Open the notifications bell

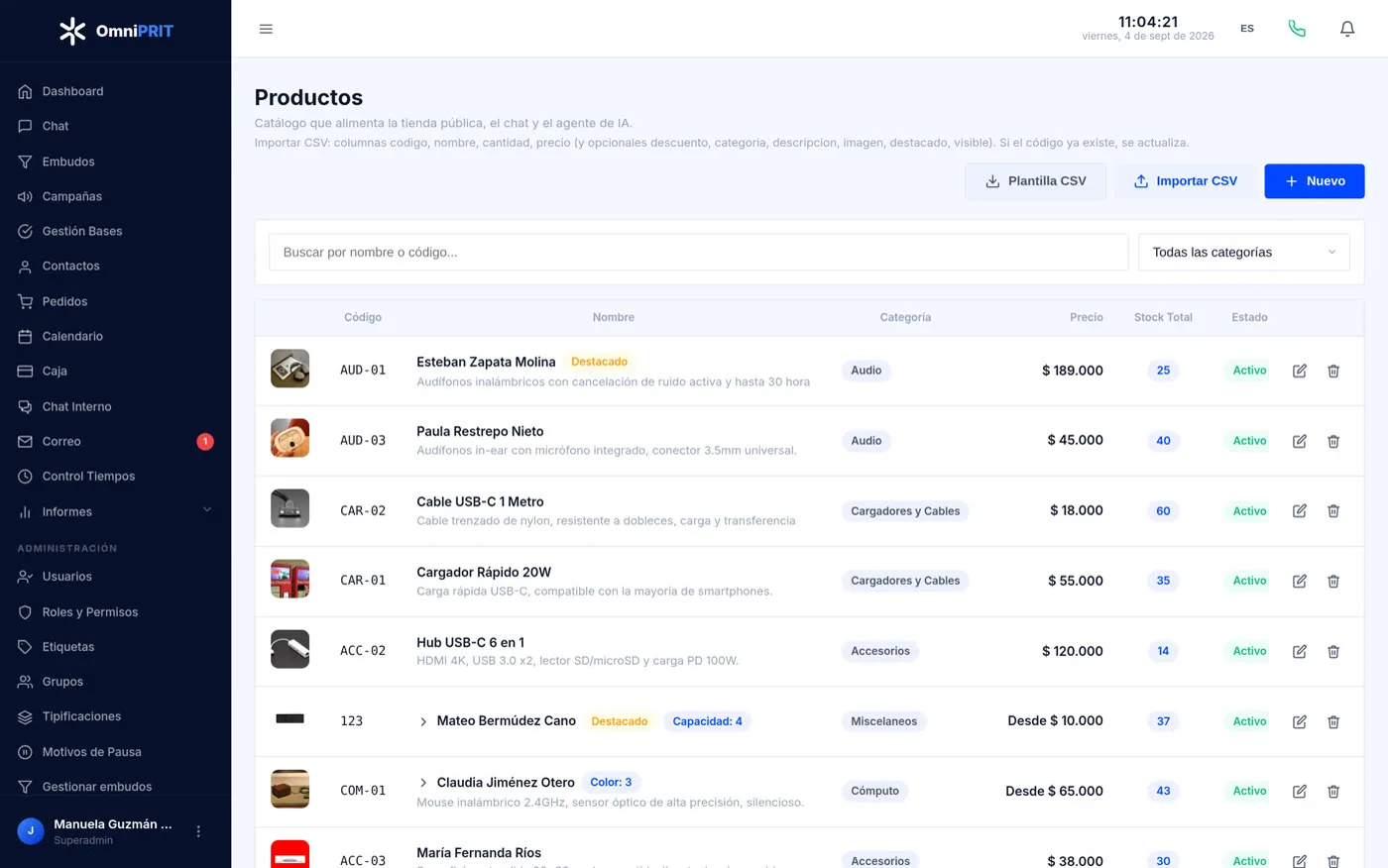pos(1346,29)
